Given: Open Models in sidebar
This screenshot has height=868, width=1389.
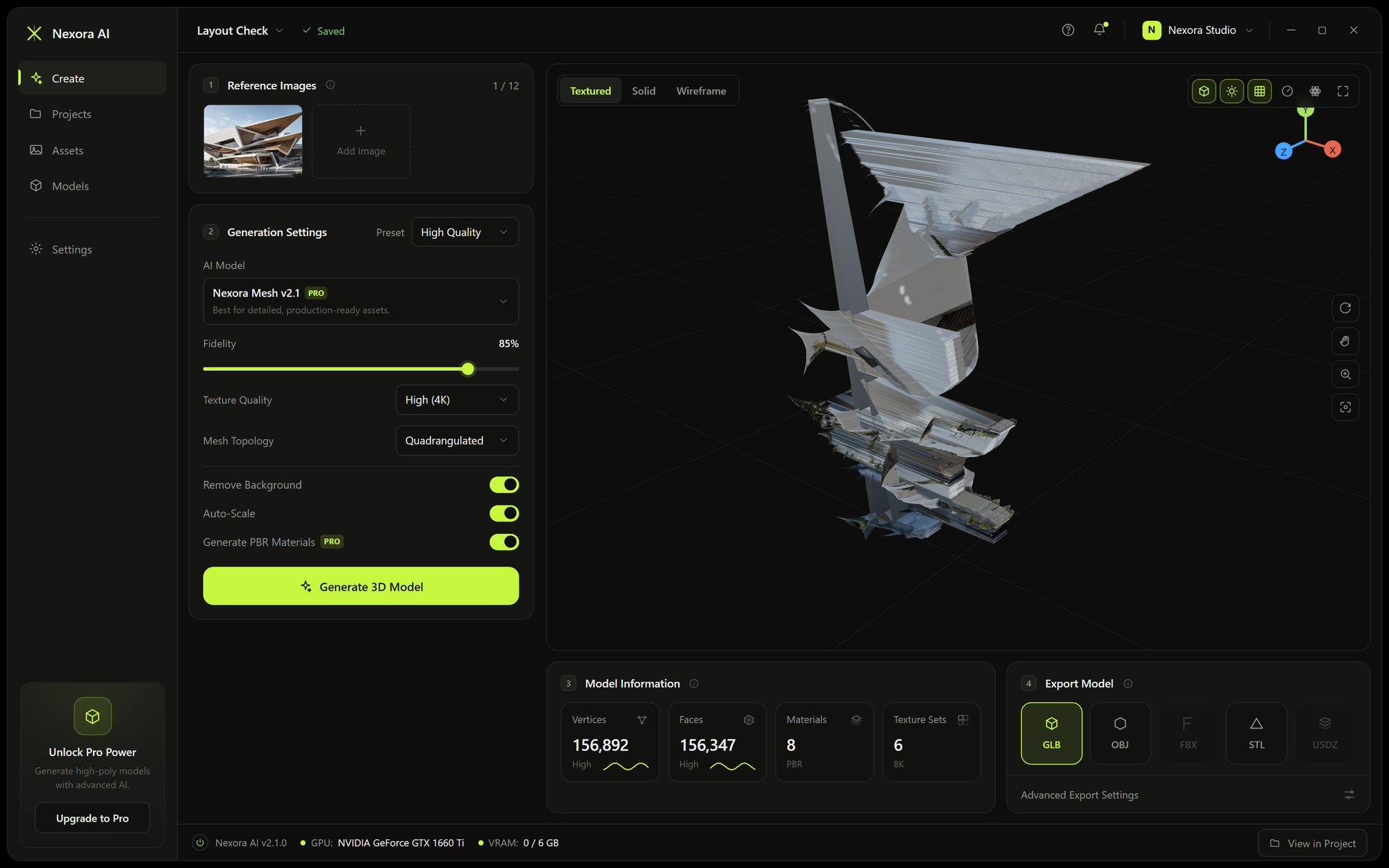Looking at the screenshot, I should [x=92, y=185].
